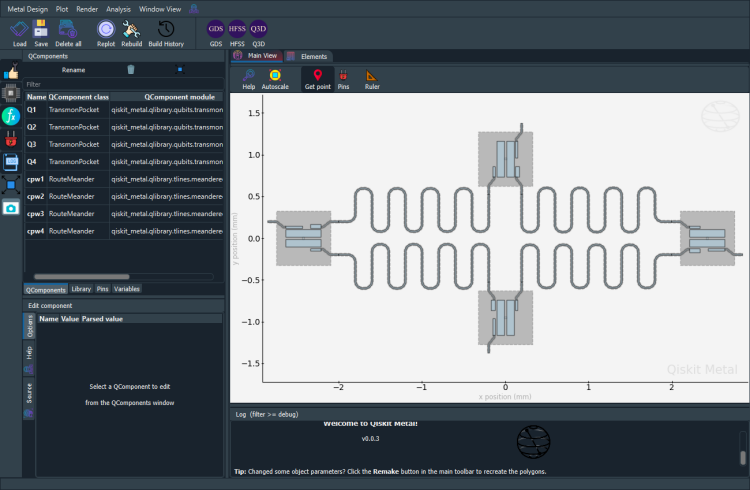The width and height of the screenshot is (750, 490).
Task: Click the zoom-to-component icon next to the trash
Action: [180, 70]
